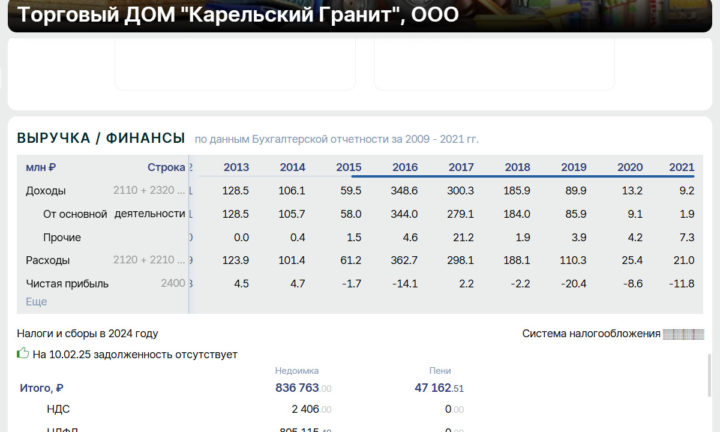Image resolution: width=720 pixels, height=432 pixels.
Task: Select the 2013 column header
Action: click(x=236, y=167)
